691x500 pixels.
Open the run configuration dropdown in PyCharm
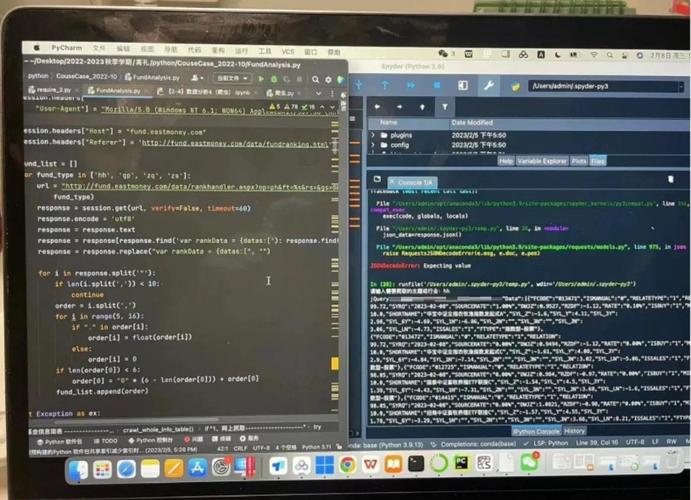[229, 78]
